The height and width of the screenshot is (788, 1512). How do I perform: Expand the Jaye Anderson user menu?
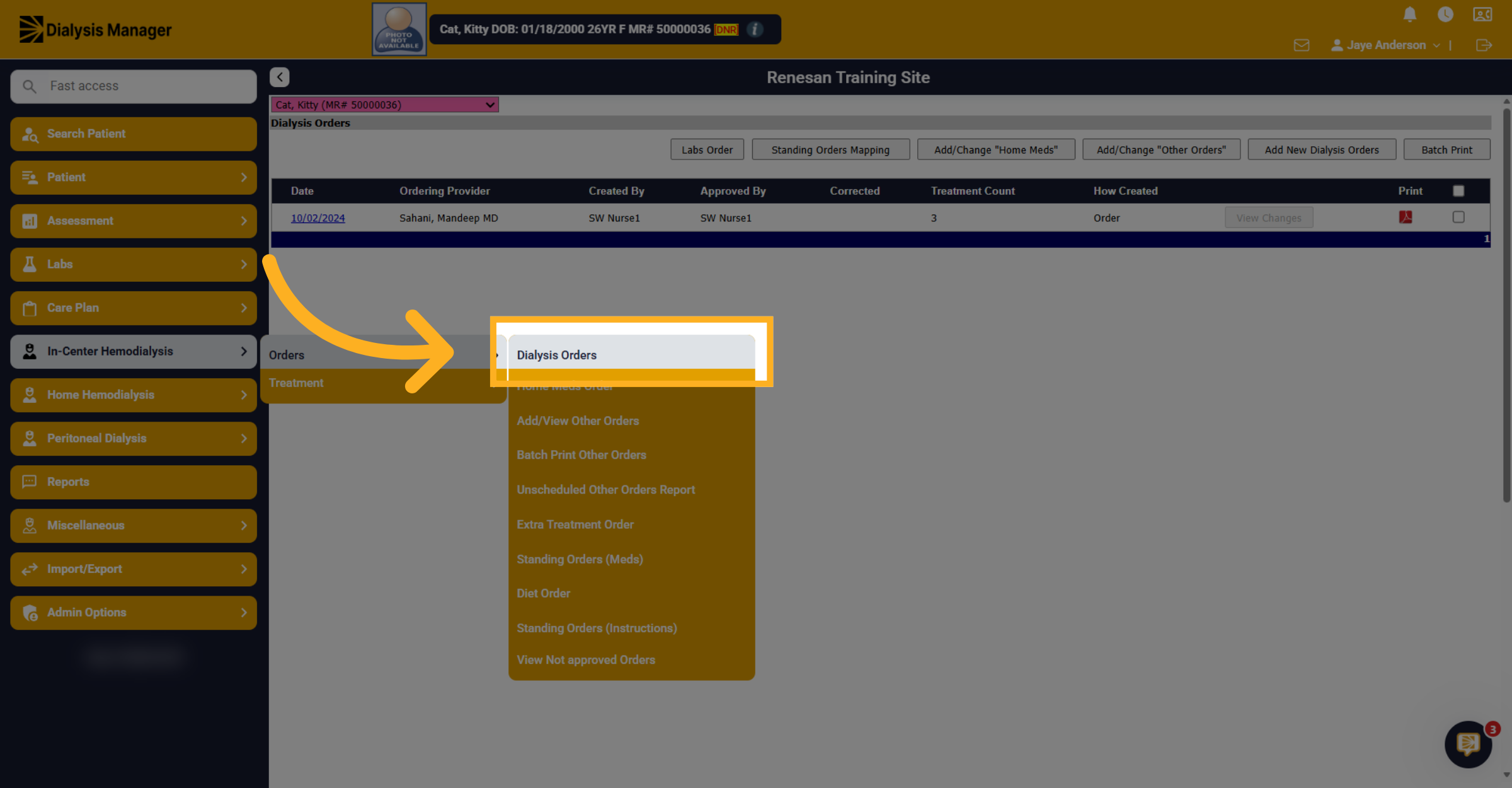click(x=1385, y=45)
